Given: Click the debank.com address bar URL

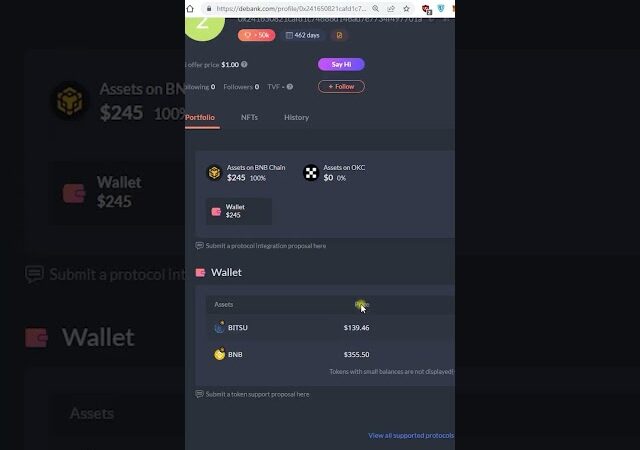Looking at the screenshot, I should tap(291, 9).
